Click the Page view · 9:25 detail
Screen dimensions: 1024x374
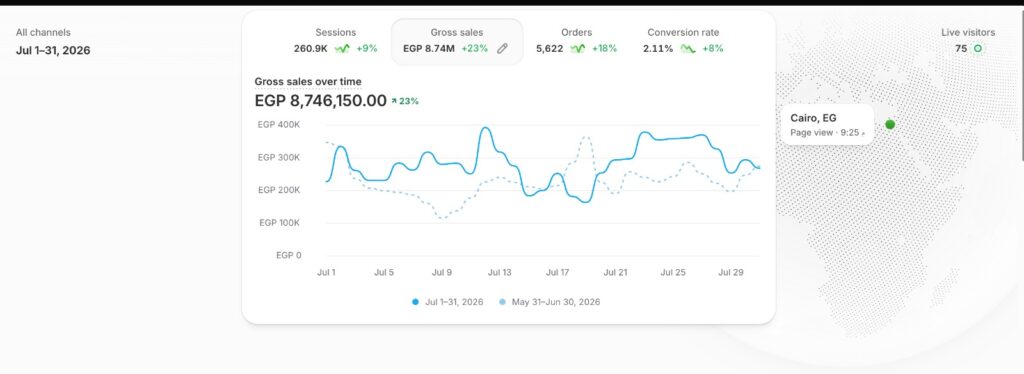pyautogui.click(x=828, y=132)
